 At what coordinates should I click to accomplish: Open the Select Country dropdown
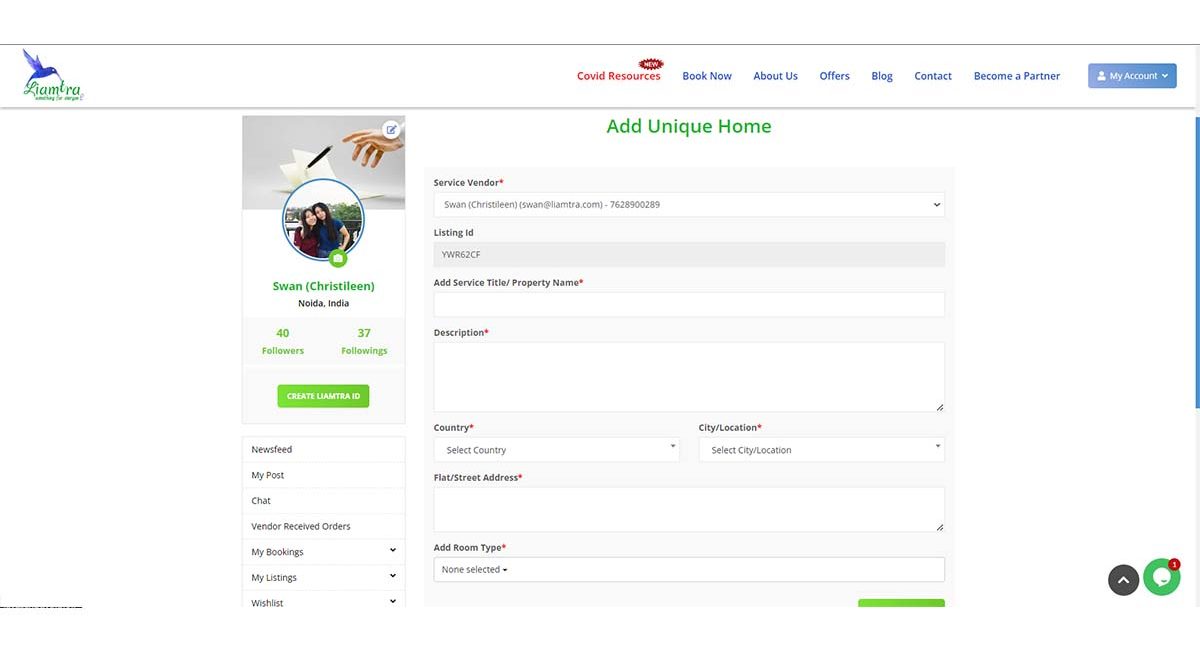click(x=556, y=450)
